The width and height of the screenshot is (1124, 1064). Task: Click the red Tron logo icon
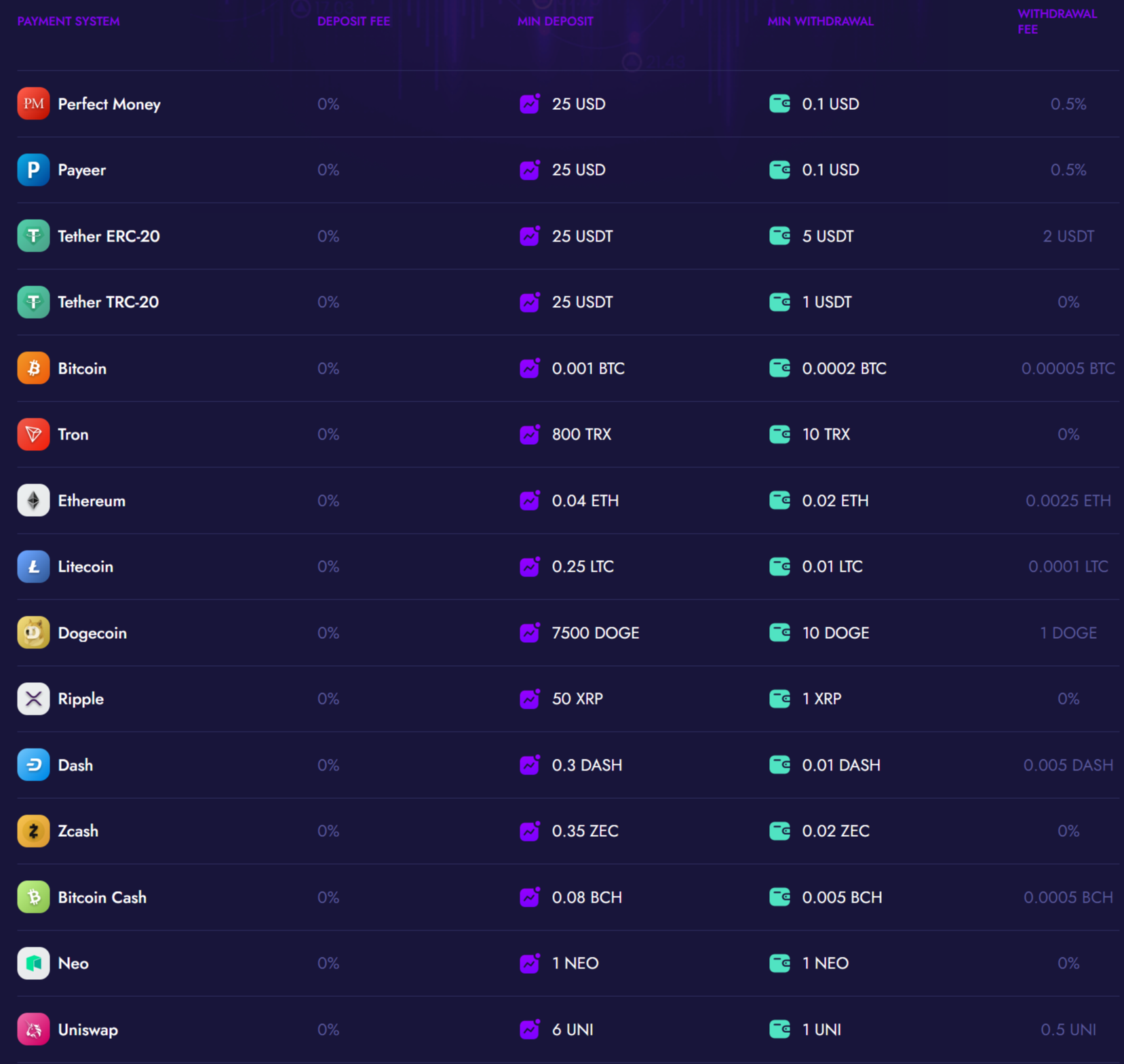[x=33, y=434]
